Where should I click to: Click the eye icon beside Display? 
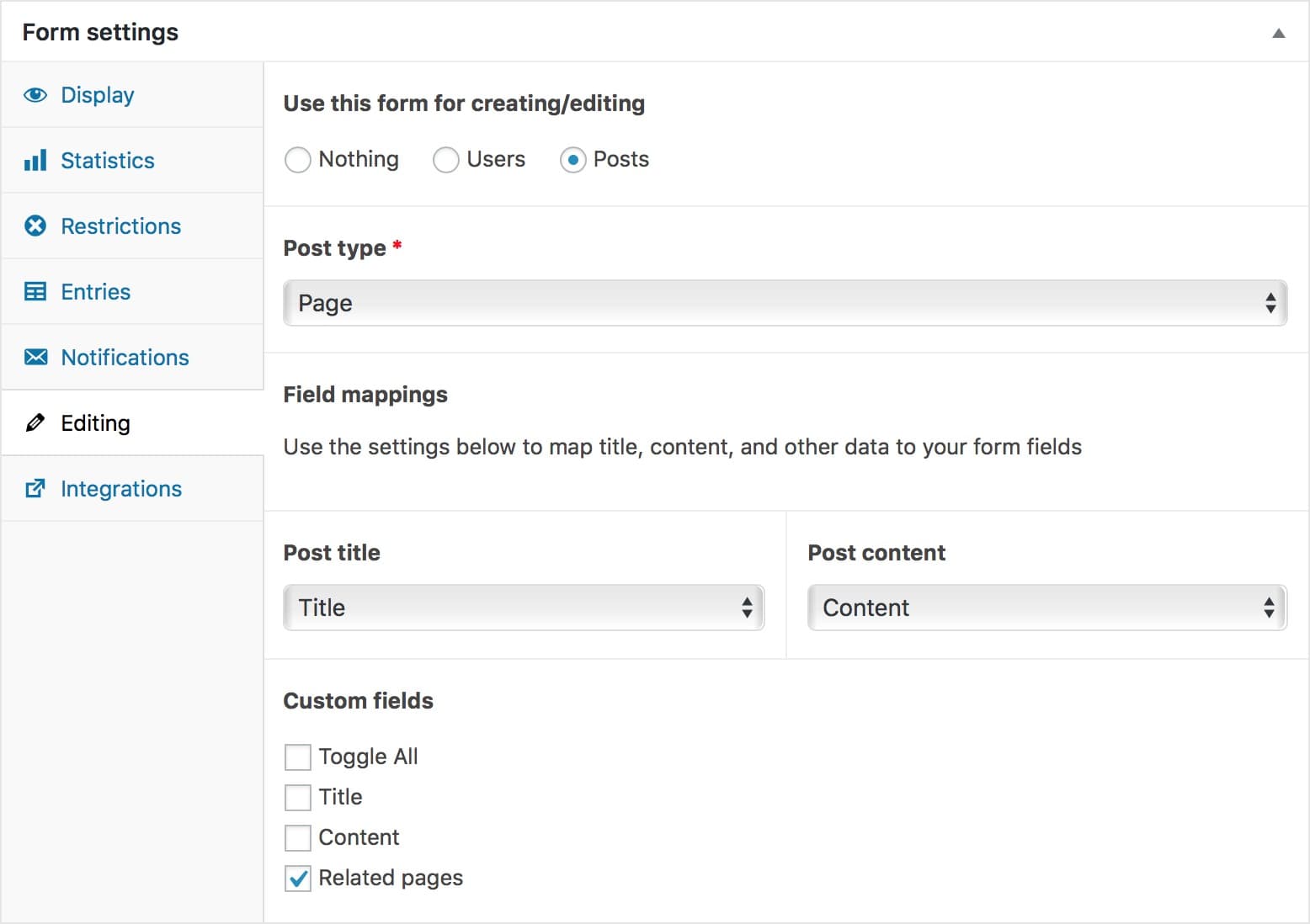pyautogui.click(x=35, y=95)
